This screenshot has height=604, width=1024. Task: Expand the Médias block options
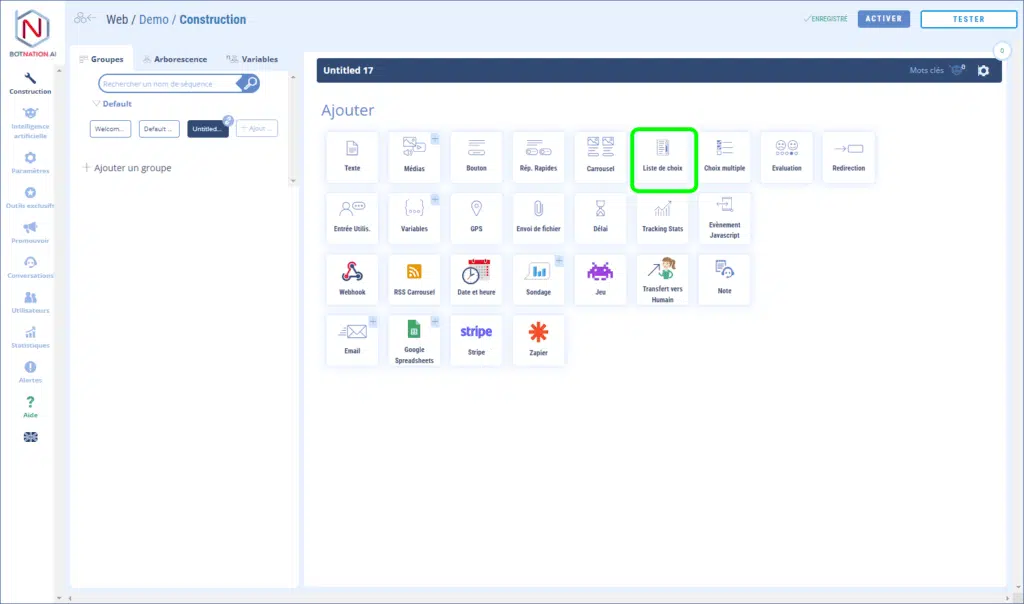pos(435,138)
